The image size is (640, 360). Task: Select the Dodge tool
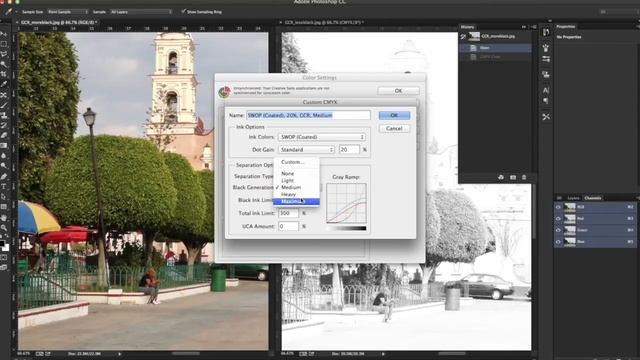[x=4, y=166]
